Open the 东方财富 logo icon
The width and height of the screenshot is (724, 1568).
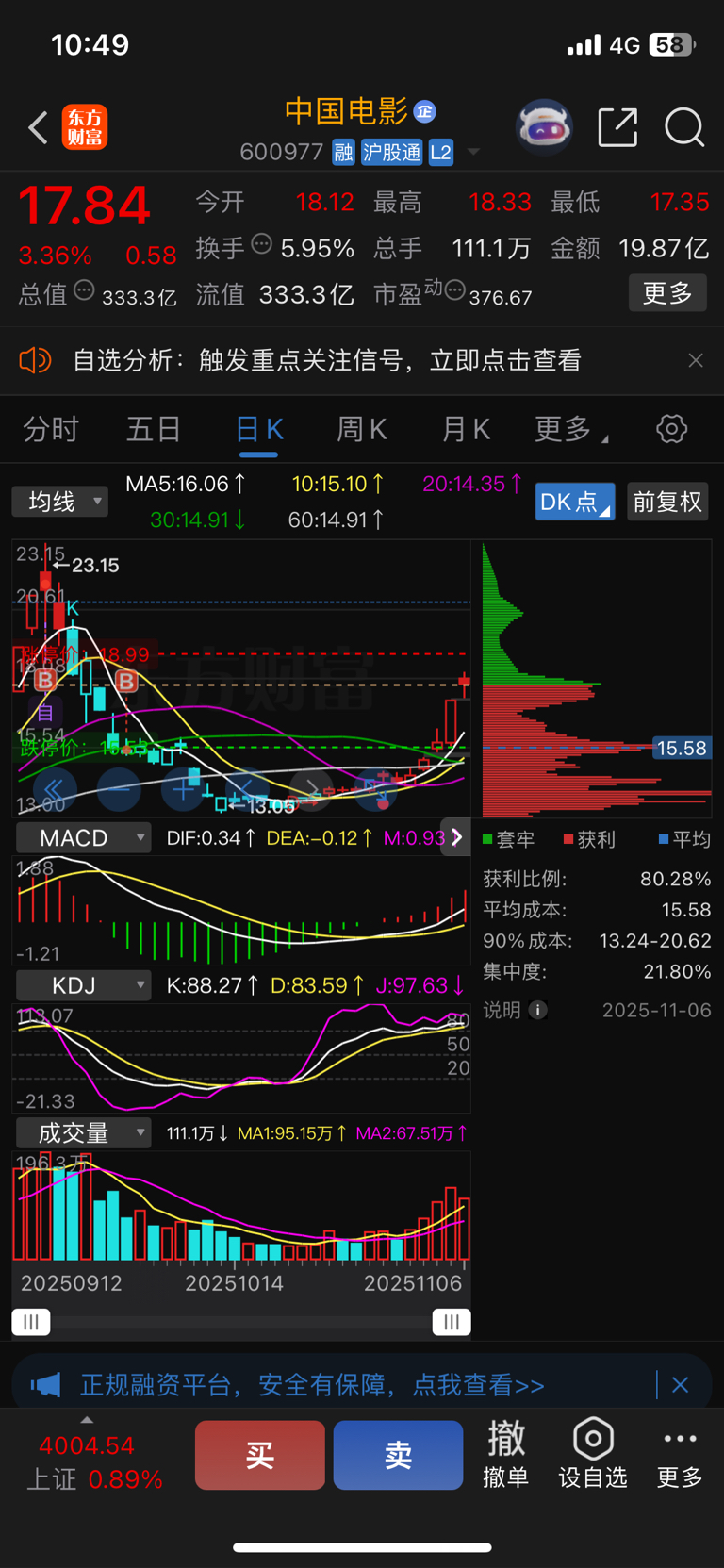pyautogui.click(x=85, y=127)
